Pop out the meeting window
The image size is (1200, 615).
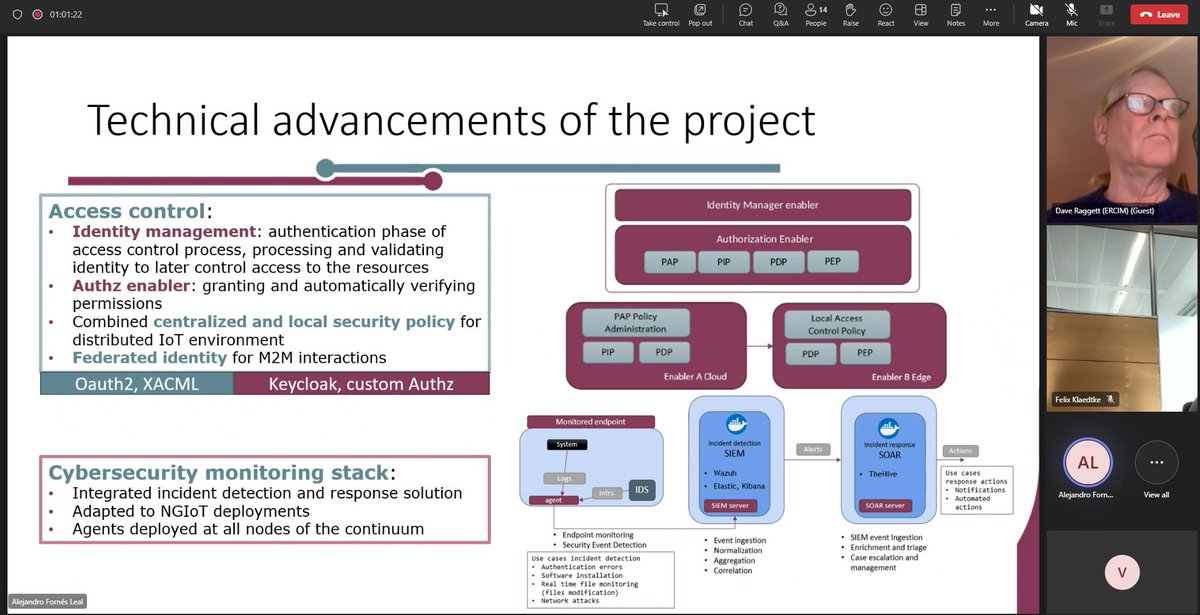click(700, 14)
